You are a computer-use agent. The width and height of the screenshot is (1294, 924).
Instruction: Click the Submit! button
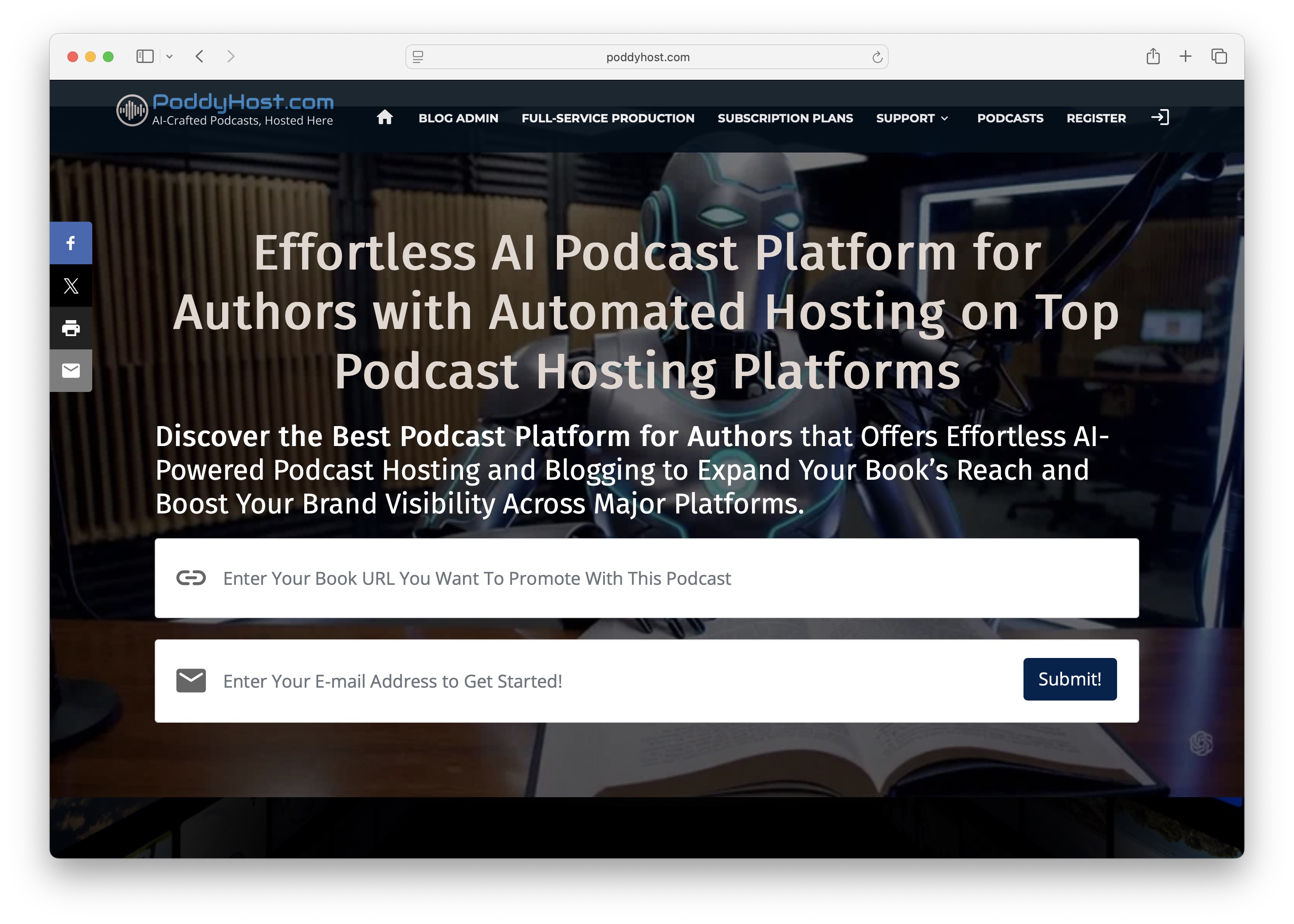pos(1070,679)
